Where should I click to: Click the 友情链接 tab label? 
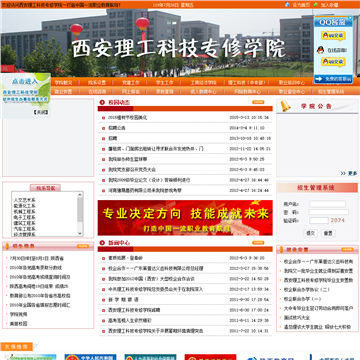[16, 347]
